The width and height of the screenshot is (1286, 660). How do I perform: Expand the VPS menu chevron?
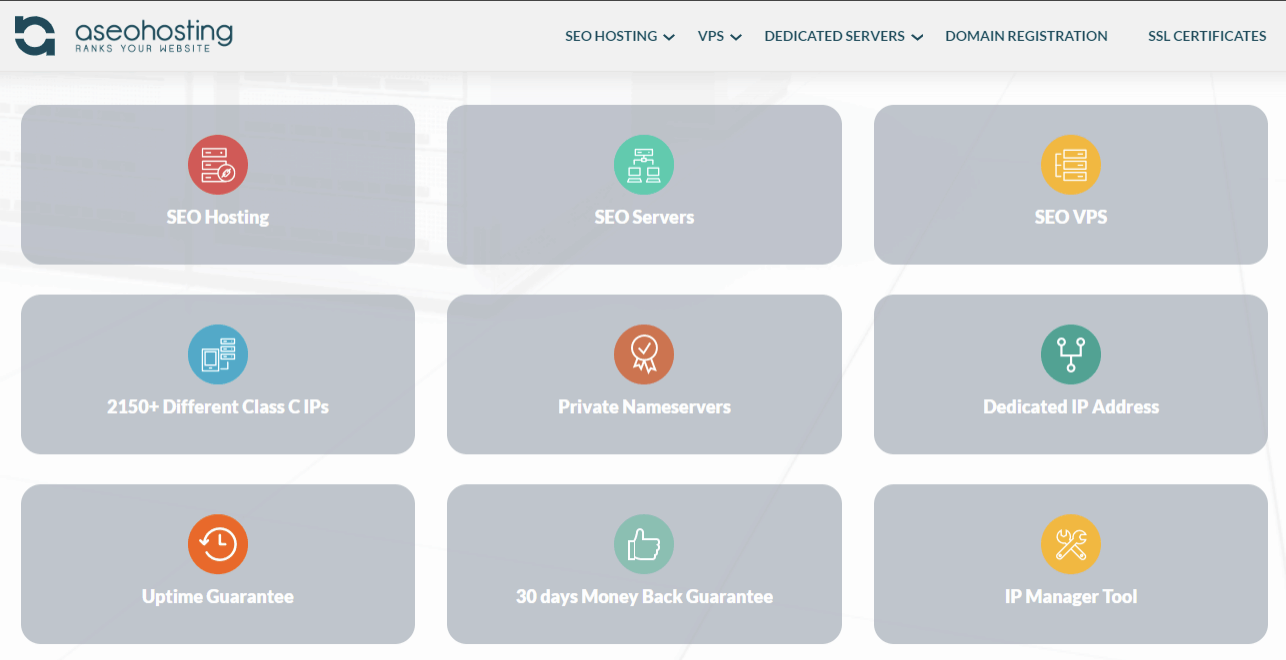736,37
